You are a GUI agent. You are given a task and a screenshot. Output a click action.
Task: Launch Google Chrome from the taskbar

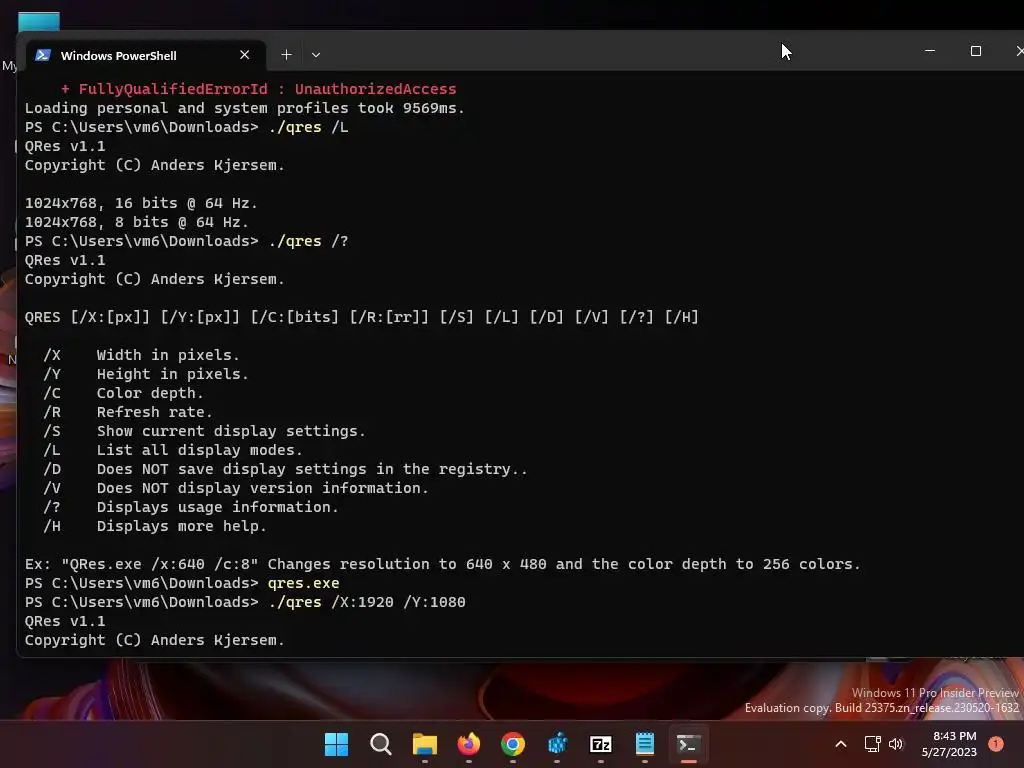pyautogui.click(x=513, y=744)
